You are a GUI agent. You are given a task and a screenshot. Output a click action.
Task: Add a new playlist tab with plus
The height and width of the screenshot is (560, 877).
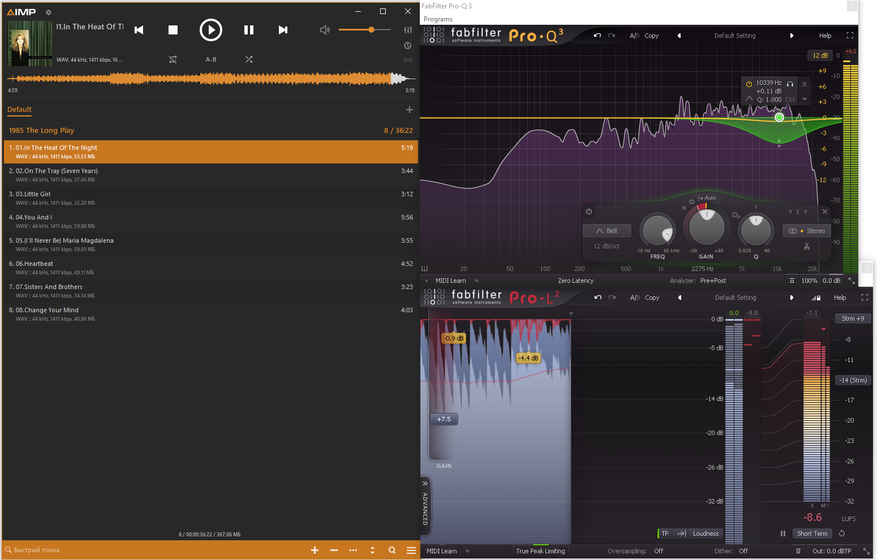click(x=409, y=110)
